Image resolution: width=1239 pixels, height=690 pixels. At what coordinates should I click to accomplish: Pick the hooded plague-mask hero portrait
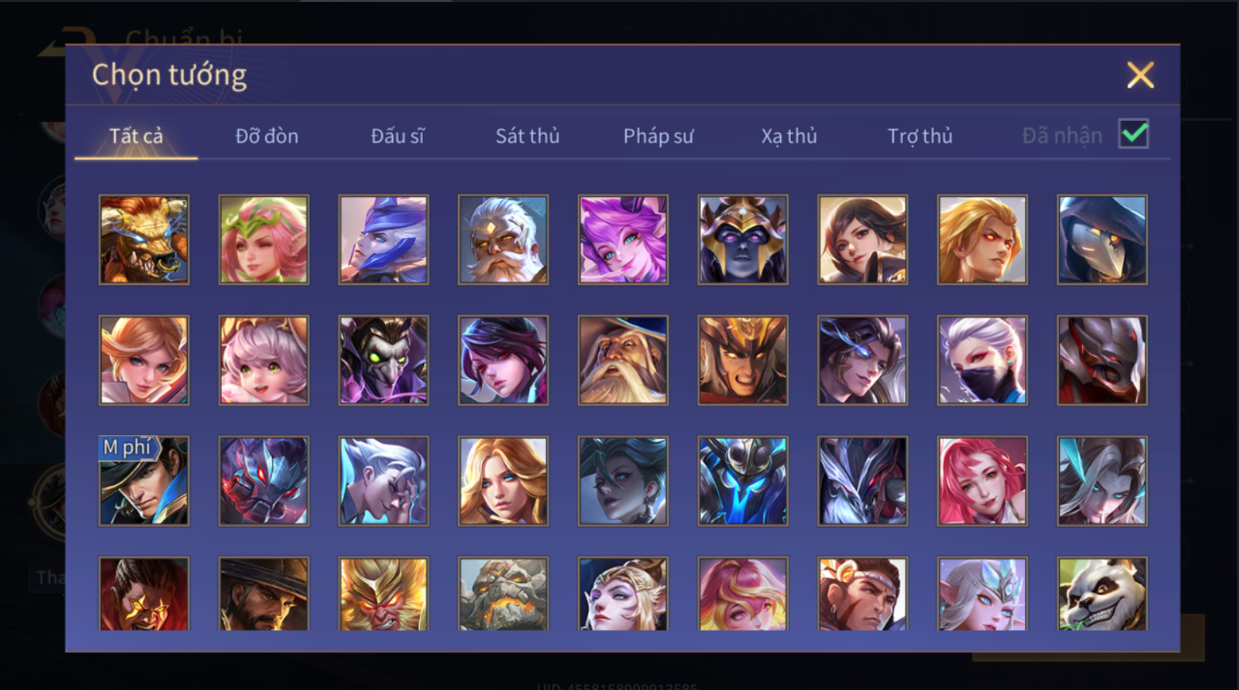point(1102,239)
